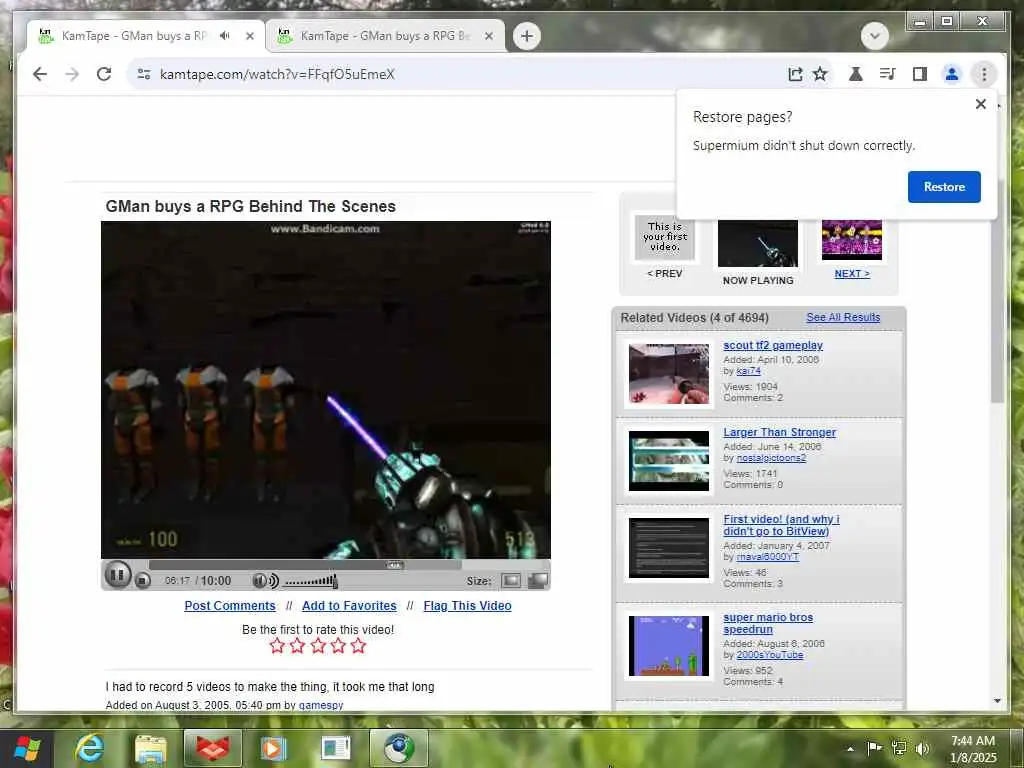Open 2000sYouTube user profile link
This screenshot has width=1024, height=768.
(769, 655)
